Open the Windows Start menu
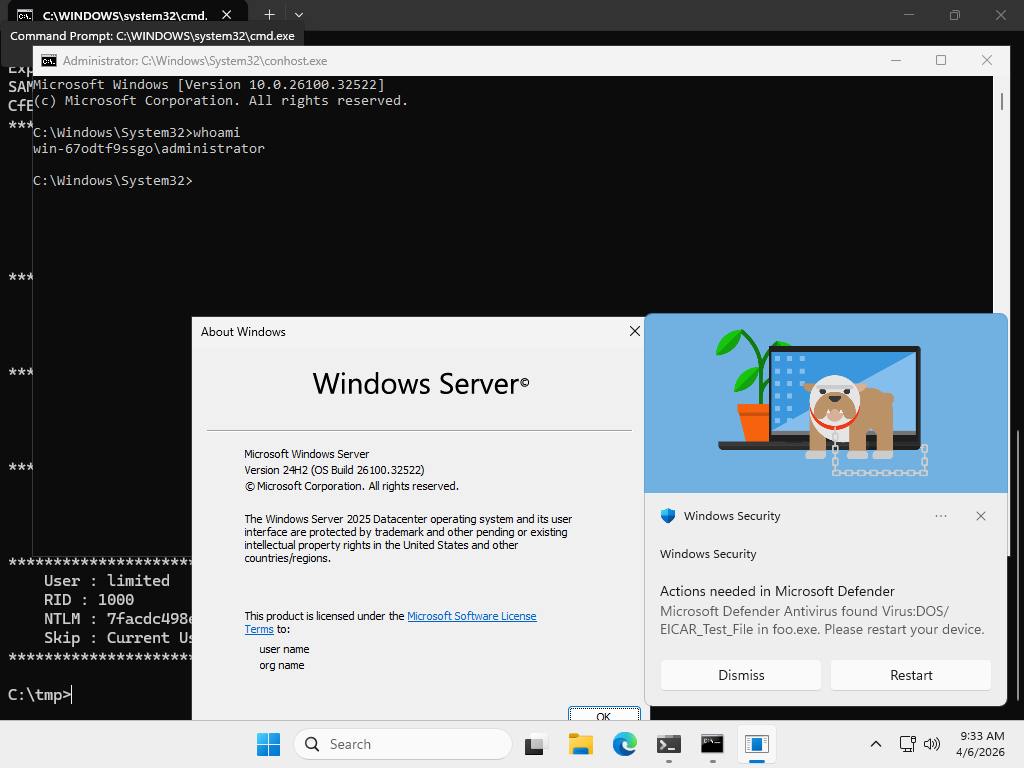 [x=268, y=744]
